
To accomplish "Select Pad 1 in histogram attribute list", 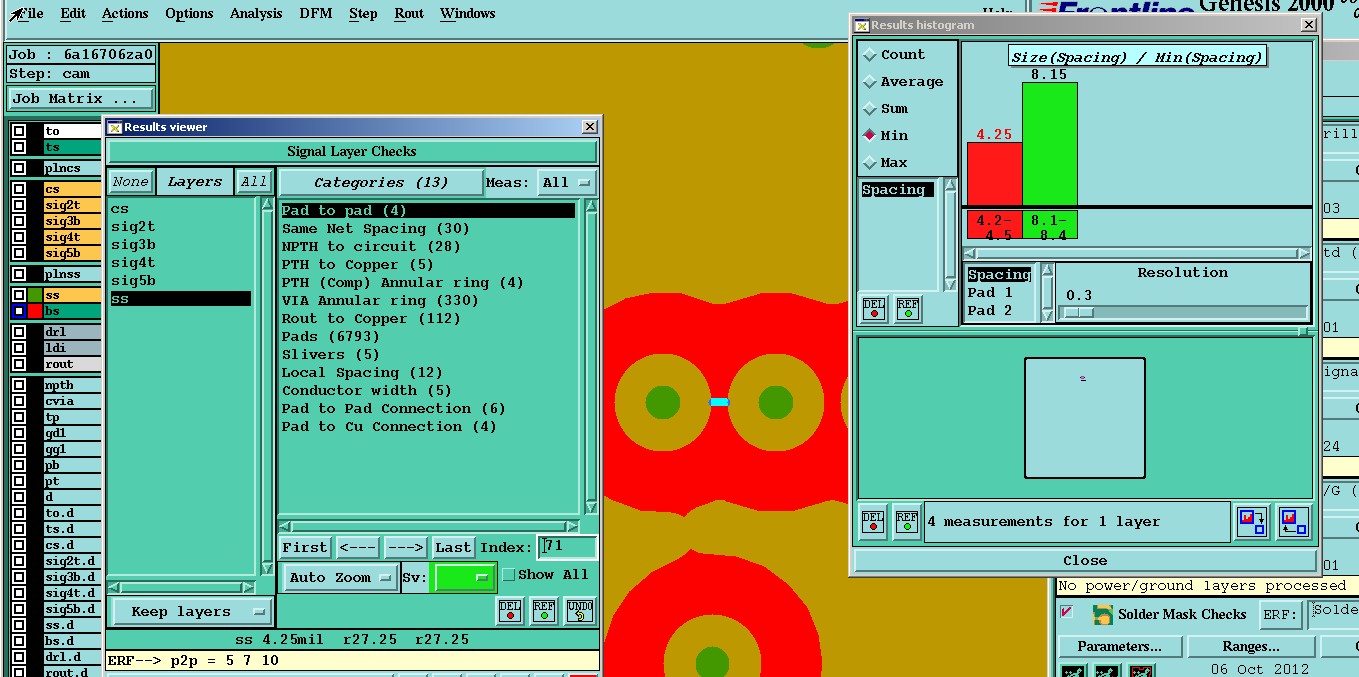I will pos(990,293).
